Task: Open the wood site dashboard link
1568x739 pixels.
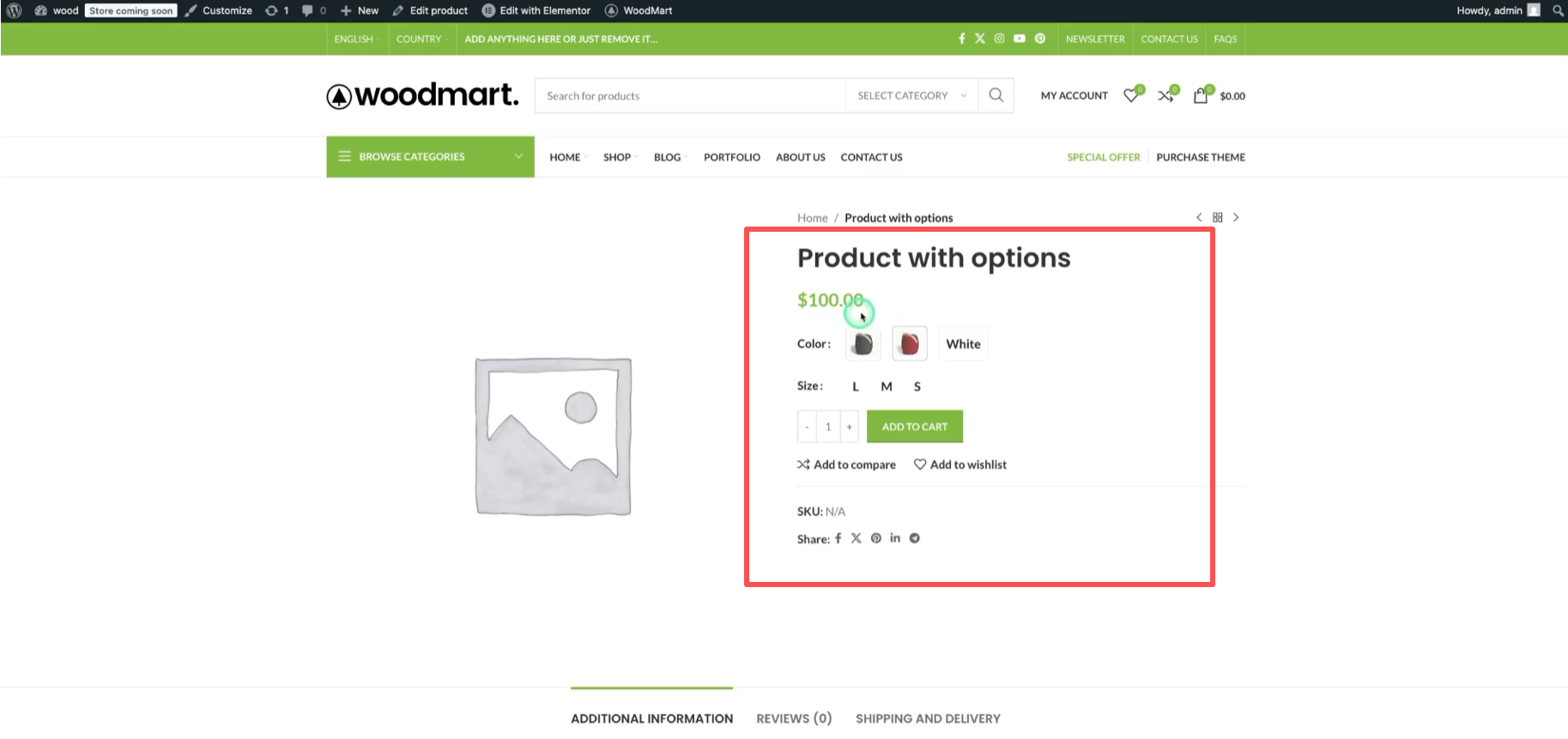Action: point(57,10)
